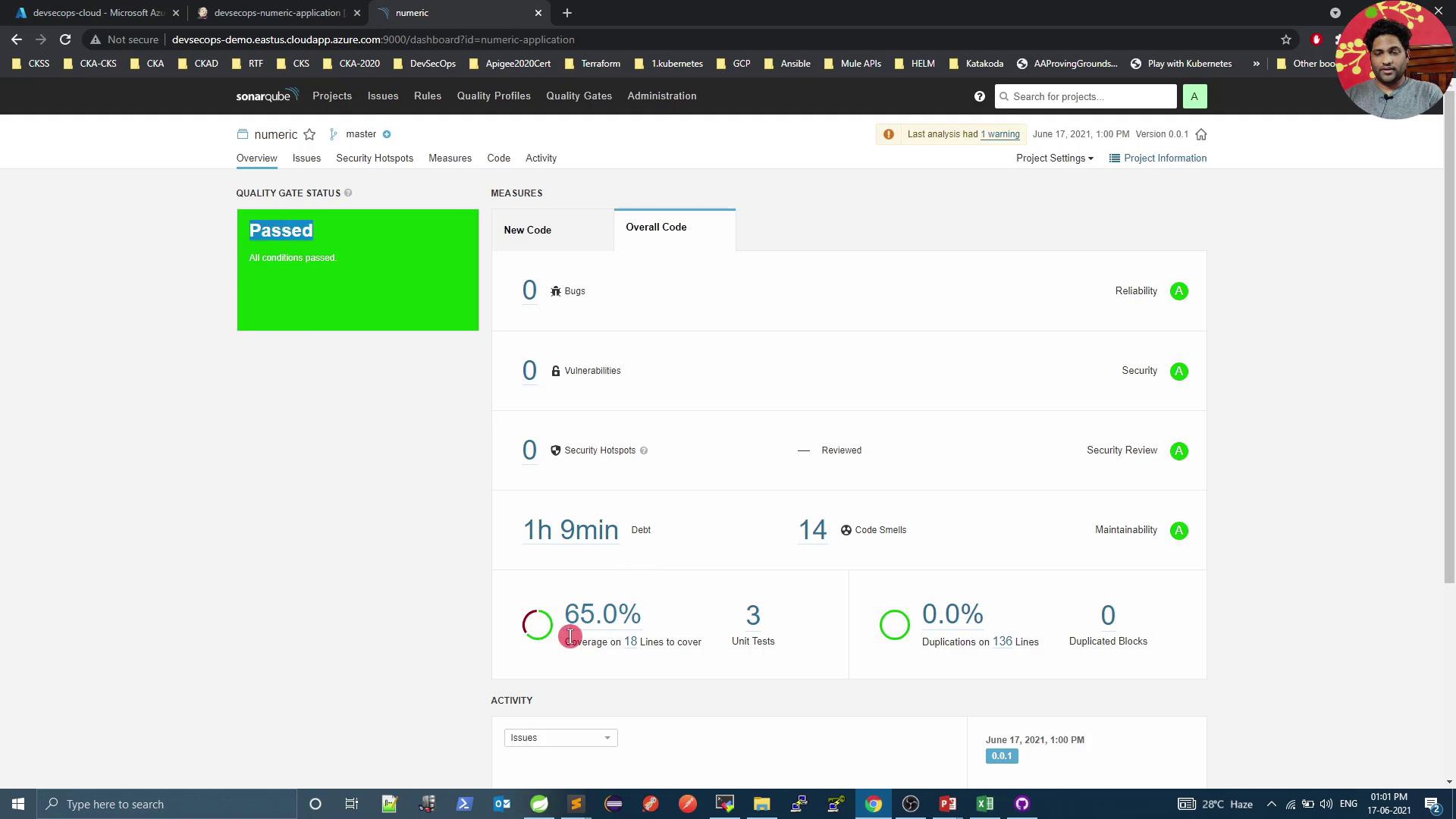Image resolution: width=1456 pixels, height=819 pixels.
Task: Expand Project Settings dropdown
Action: (1054, 158)
